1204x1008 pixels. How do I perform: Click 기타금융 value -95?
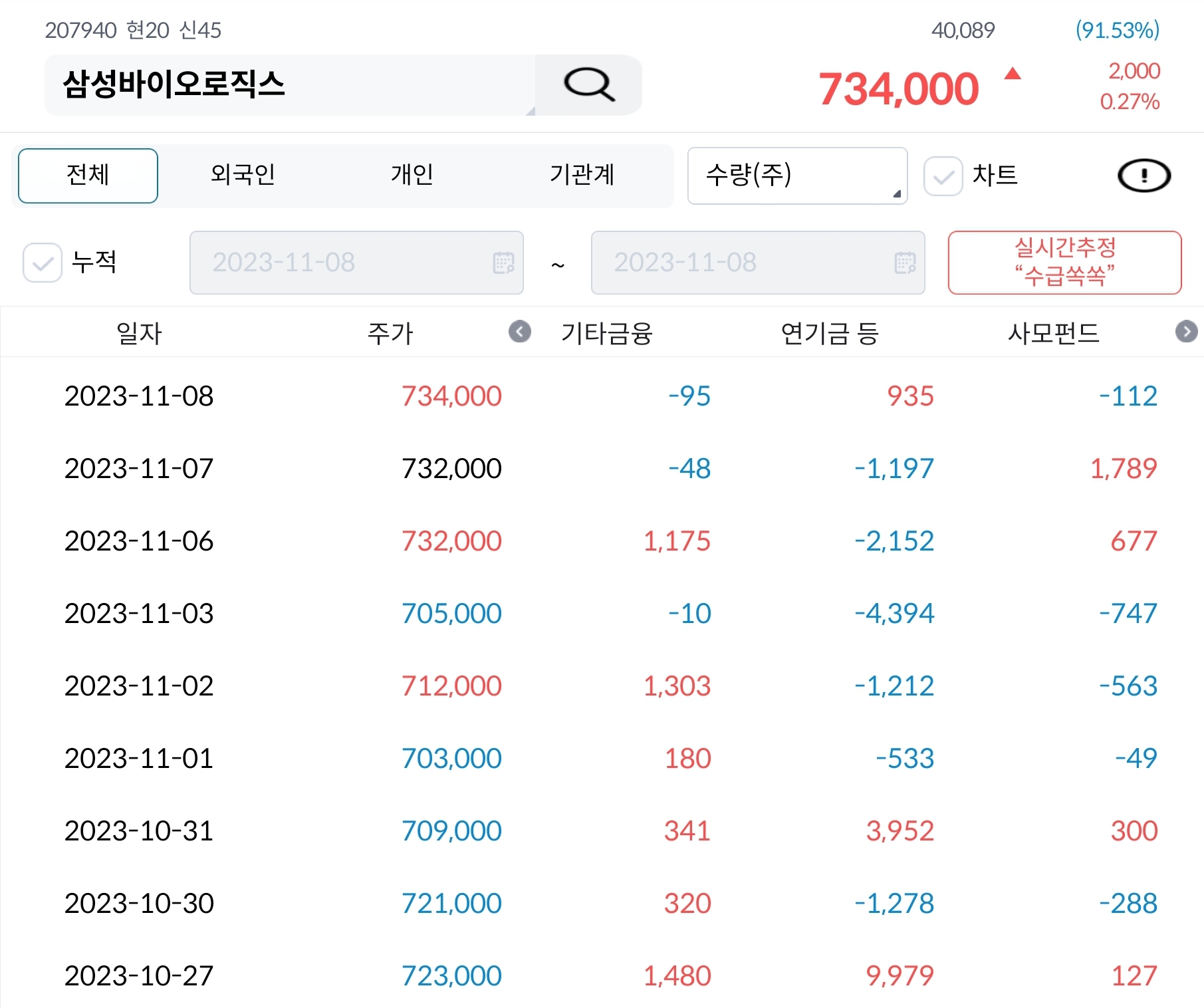point(689,396)
